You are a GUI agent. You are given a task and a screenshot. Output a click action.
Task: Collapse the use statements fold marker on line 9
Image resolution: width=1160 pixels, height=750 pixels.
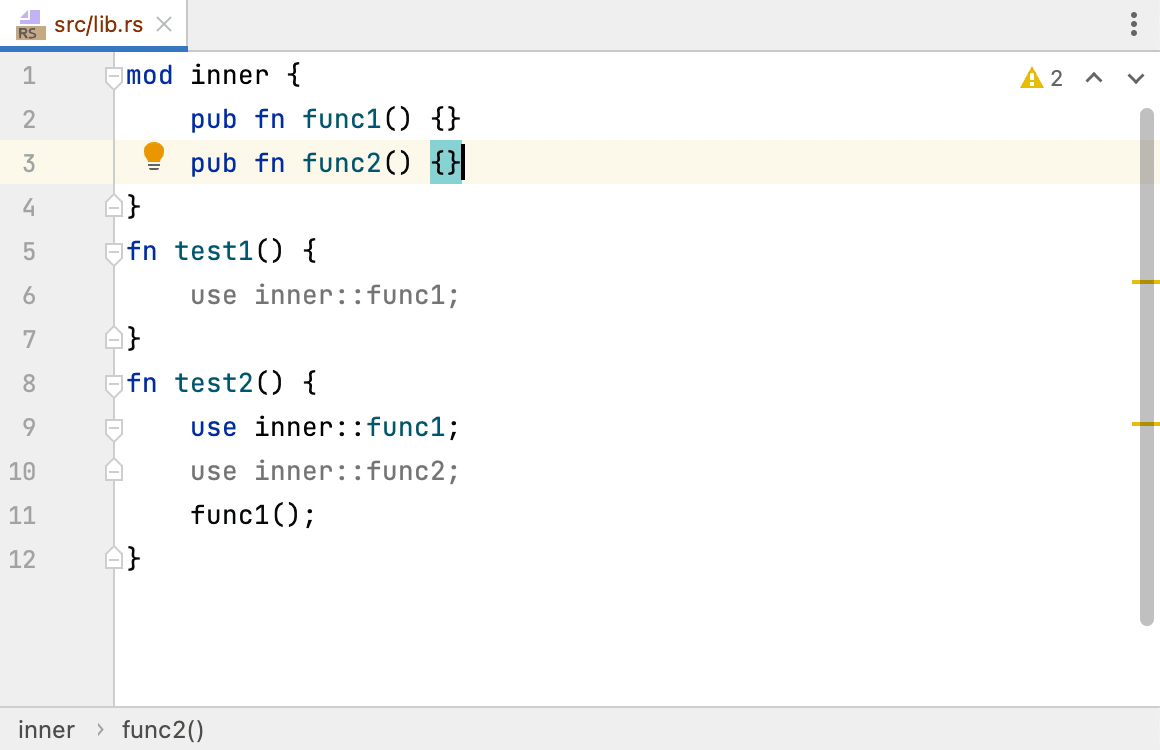(x=113, y=427)
